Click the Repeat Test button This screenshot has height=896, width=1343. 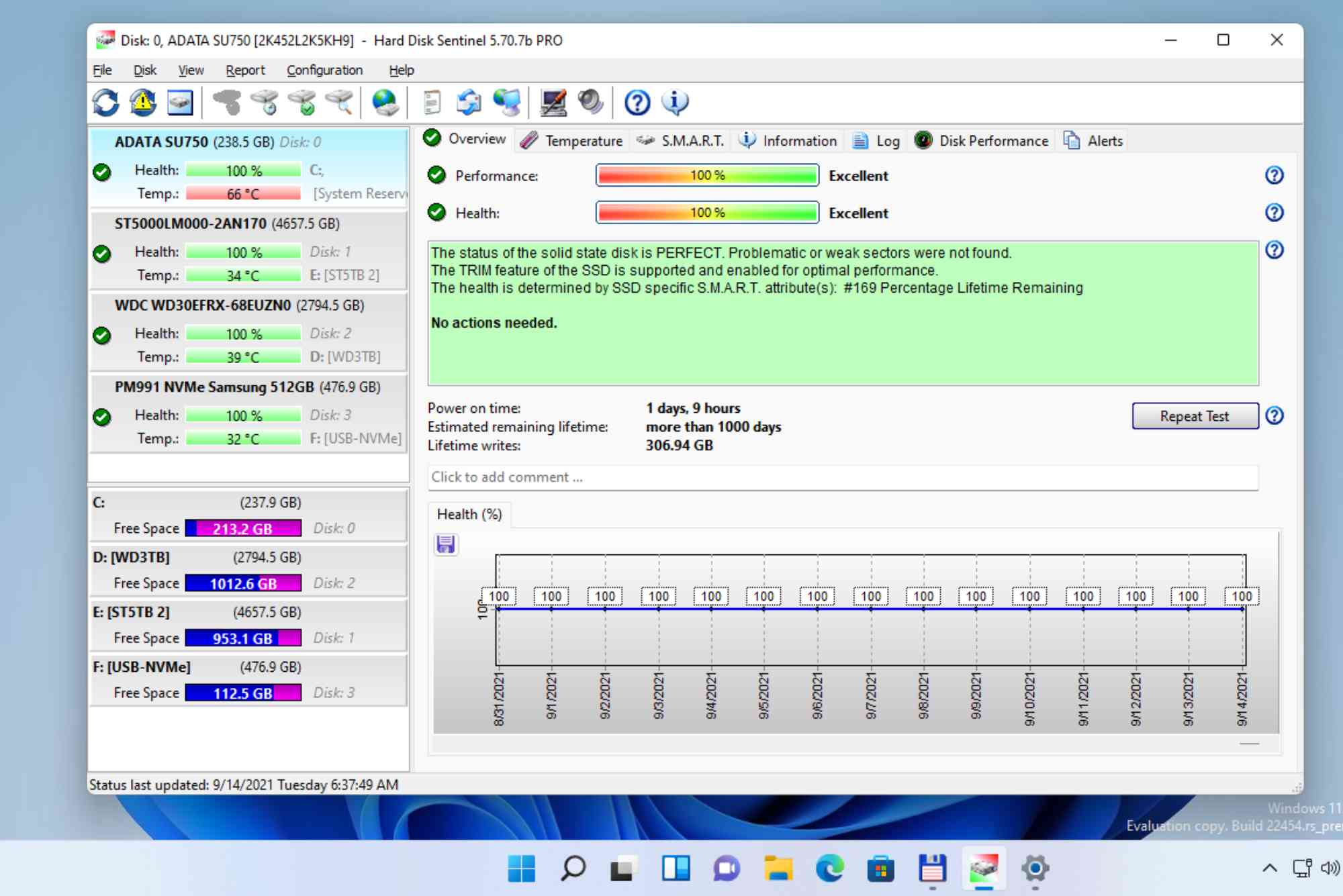pos(1195,416)
